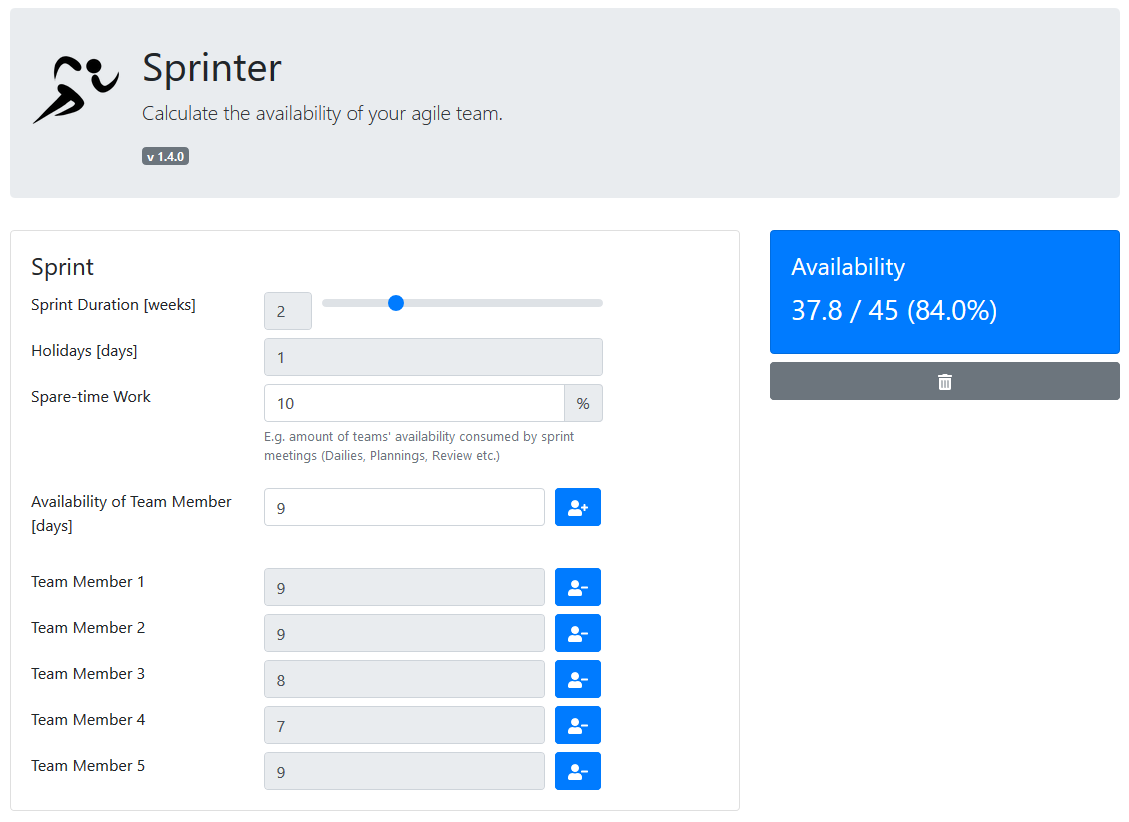Click the Sprint section heading
This screenshot has height=822, width=1129.
tap(63, 267)
